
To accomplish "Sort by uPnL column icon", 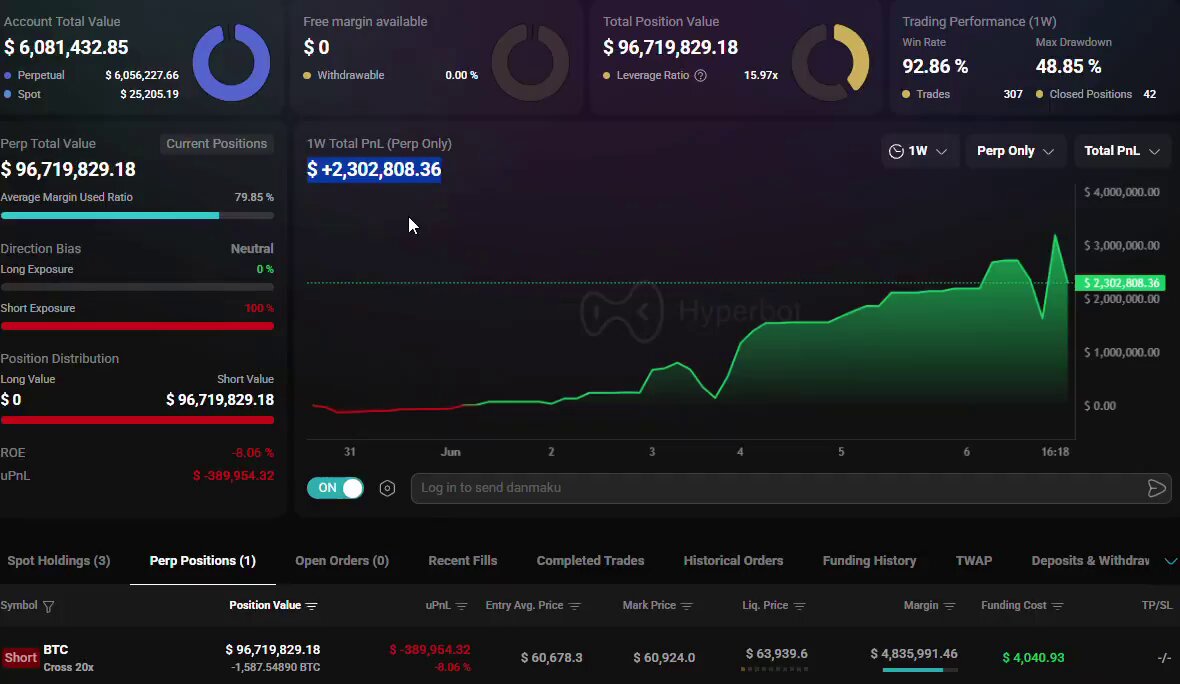I will coord(461,606).
